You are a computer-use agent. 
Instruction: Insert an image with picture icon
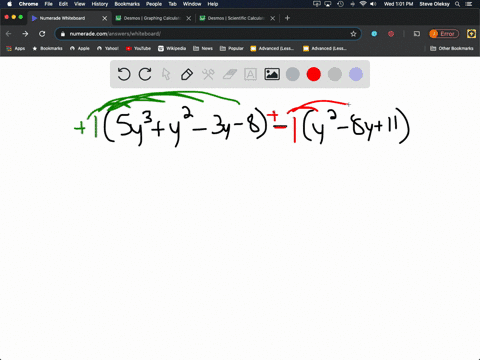[272, 74]
